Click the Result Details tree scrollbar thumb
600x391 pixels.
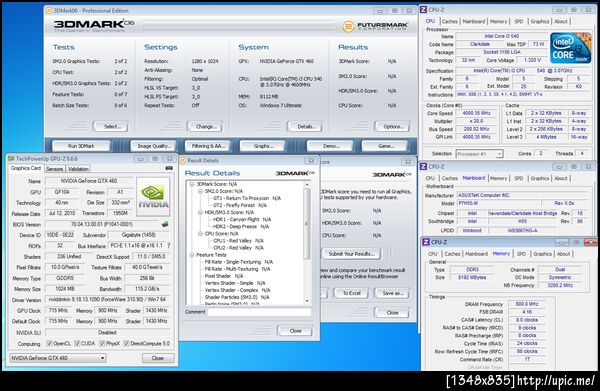[x=307, y=224]
